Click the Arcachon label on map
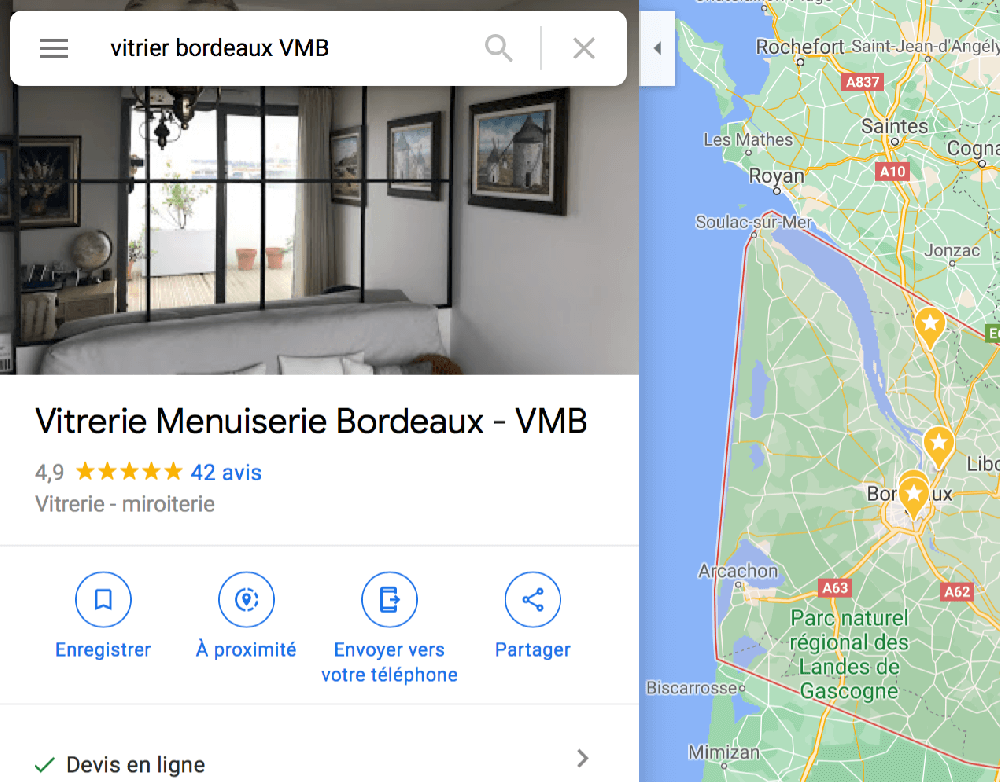1000x782 pixels. 738,570
